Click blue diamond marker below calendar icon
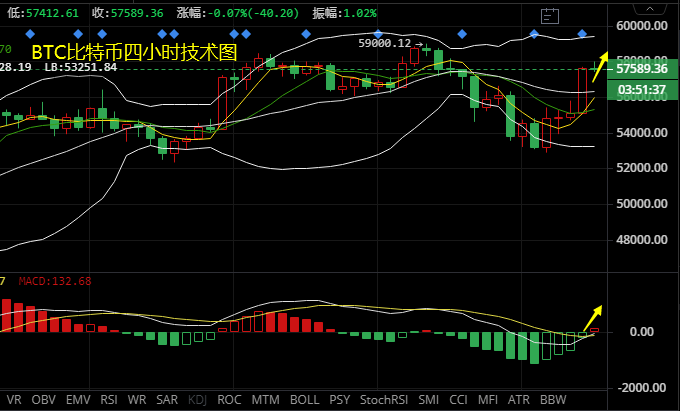This screenshot has width=680, height=411. coord(534,34)
